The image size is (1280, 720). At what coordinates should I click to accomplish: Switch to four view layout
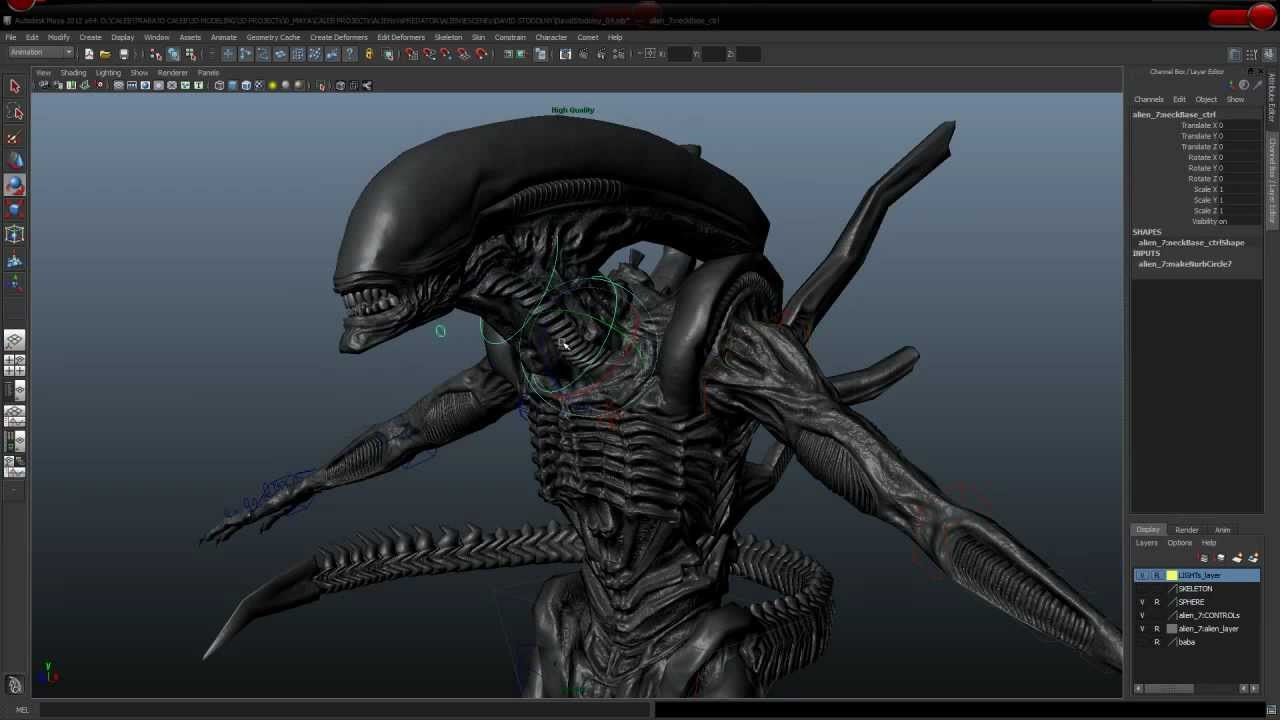14,365
